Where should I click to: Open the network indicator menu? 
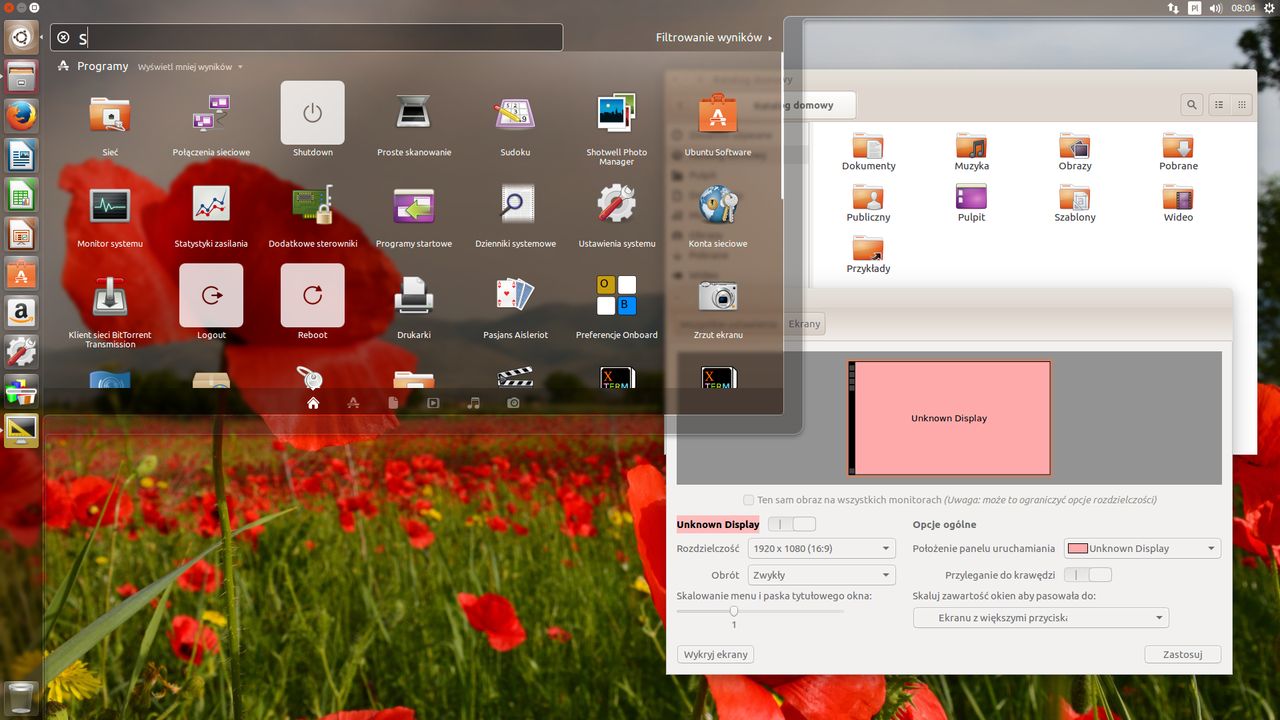1173,8
